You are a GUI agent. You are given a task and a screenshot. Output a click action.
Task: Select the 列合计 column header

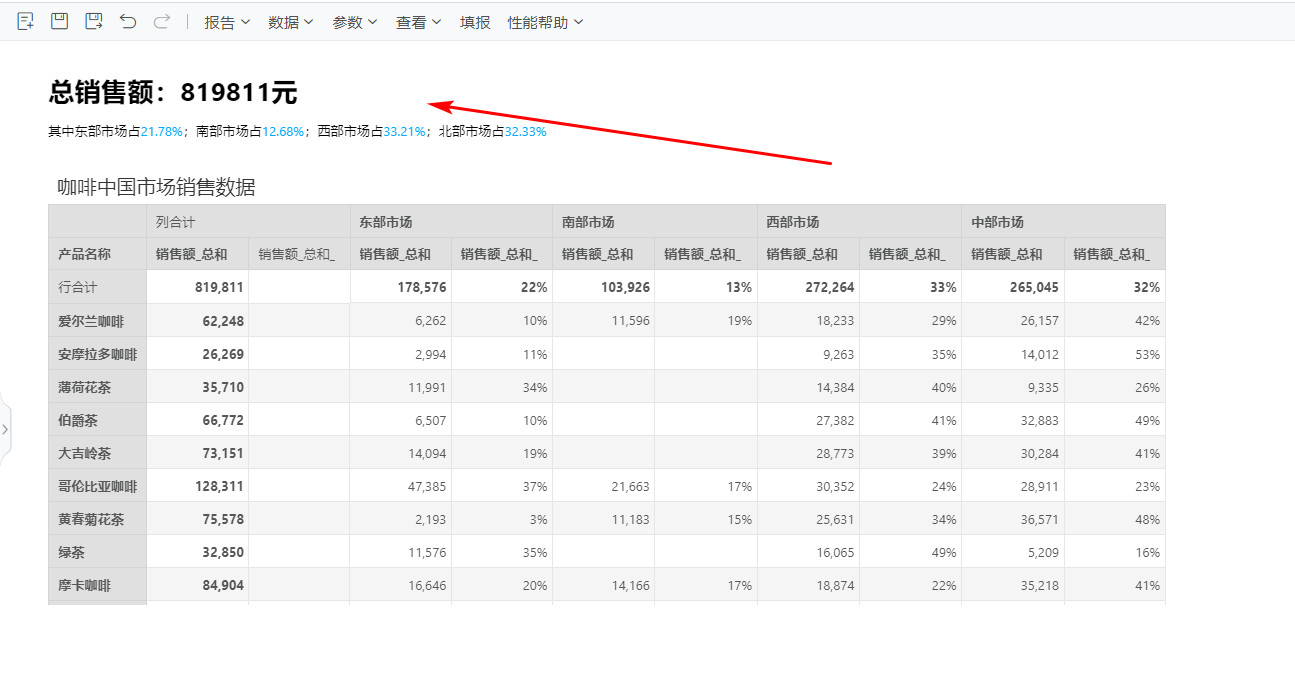tap(248, 222)
